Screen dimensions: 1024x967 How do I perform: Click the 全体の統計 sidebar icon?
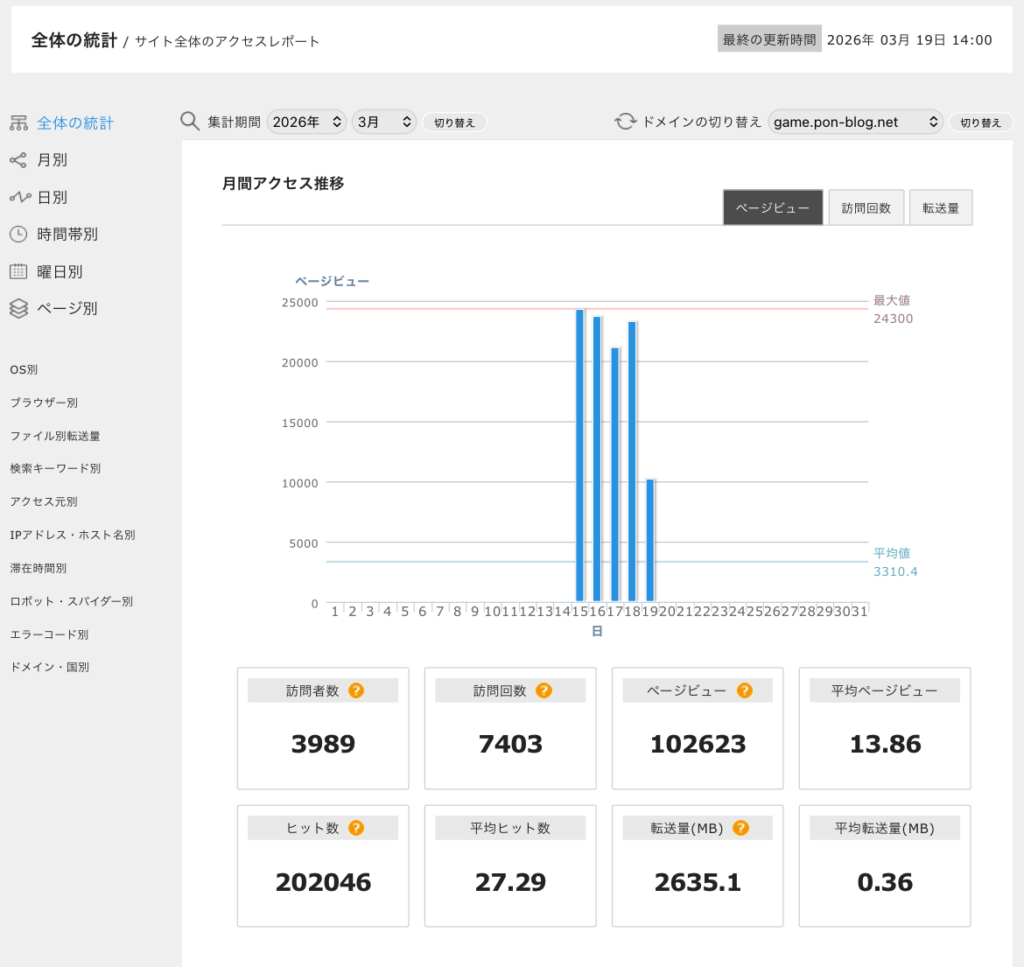(x=18, y=123)
